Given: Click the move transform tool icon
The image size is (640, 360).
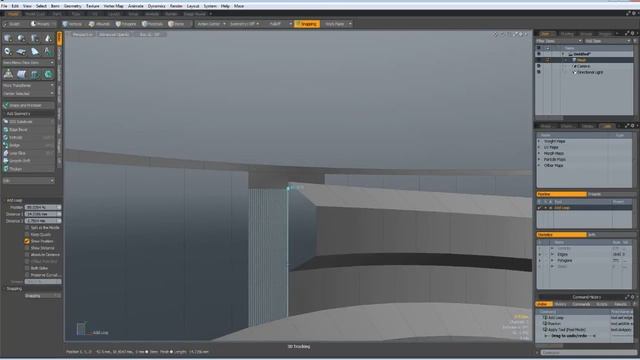Looking at the screenshot, I should (8, 74).
